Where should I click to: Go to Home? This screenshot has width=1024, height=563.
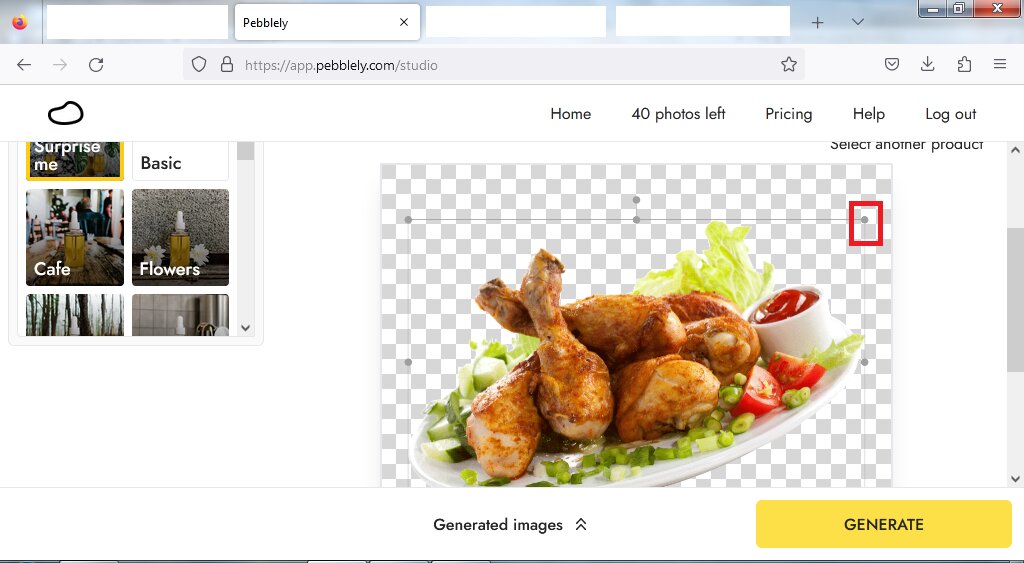point(571,114)
